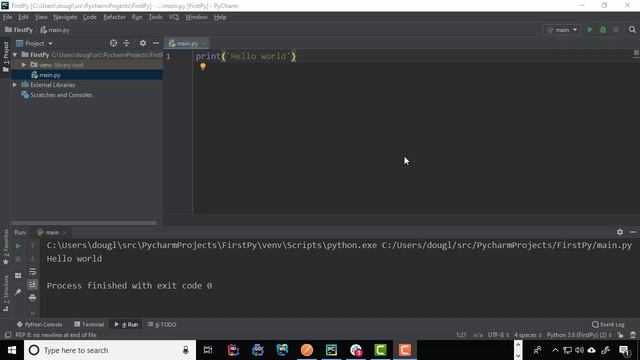Toggle tool window quick access button
Image resolution: width=640 pixels, height=360 pixels.
(x=8, y=335)
